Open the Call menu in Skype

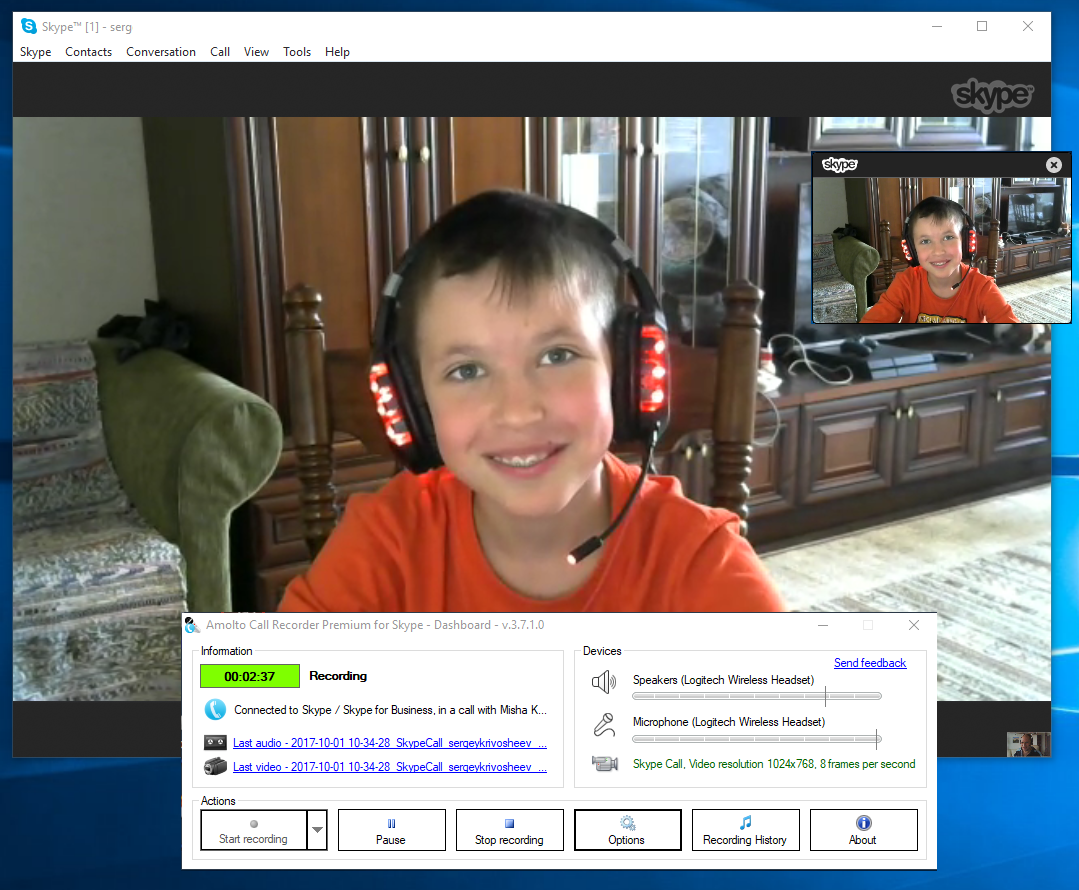coord(220,52)
